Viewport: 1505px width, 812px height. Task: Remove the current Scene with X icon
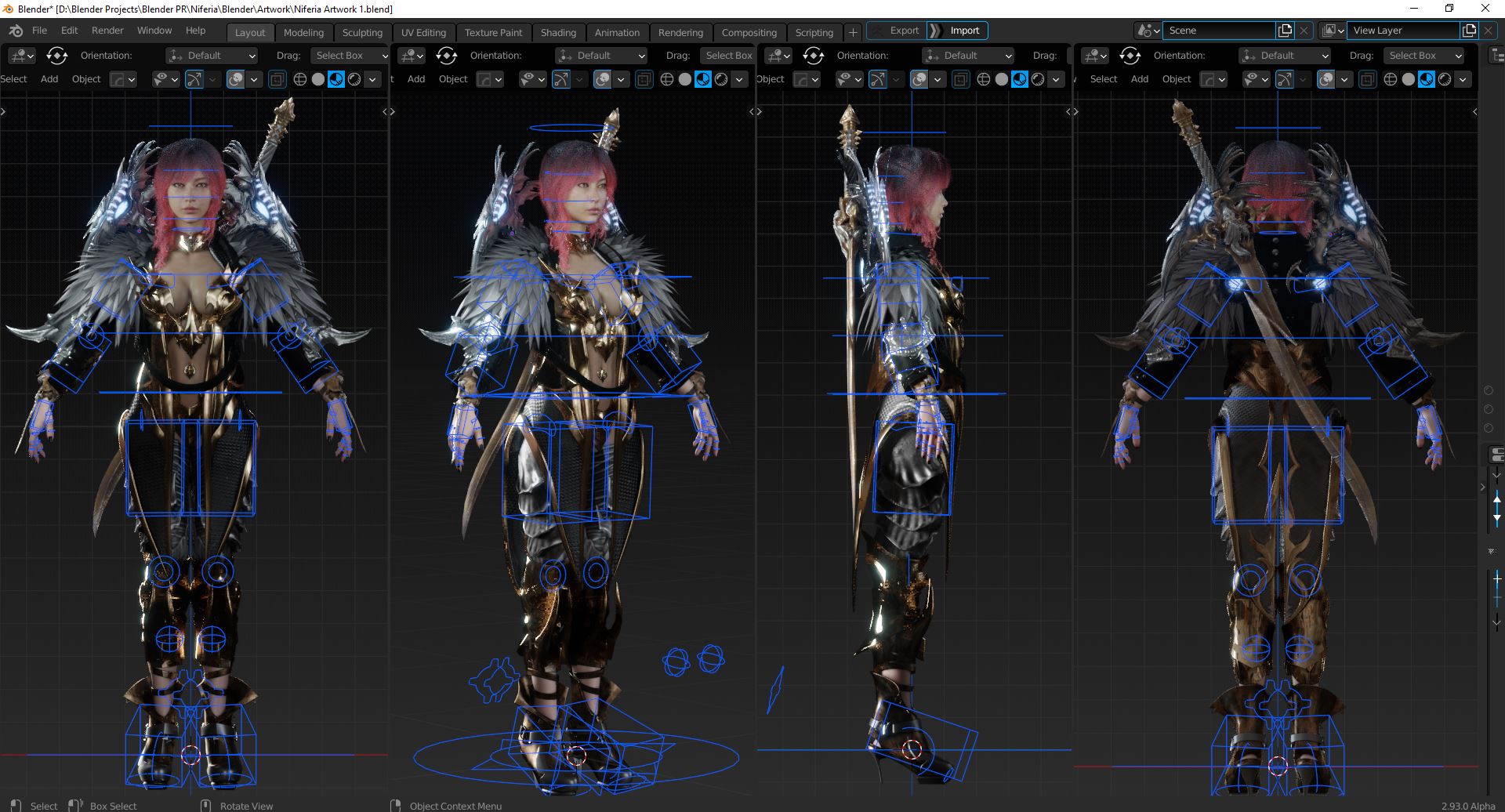1304,31
